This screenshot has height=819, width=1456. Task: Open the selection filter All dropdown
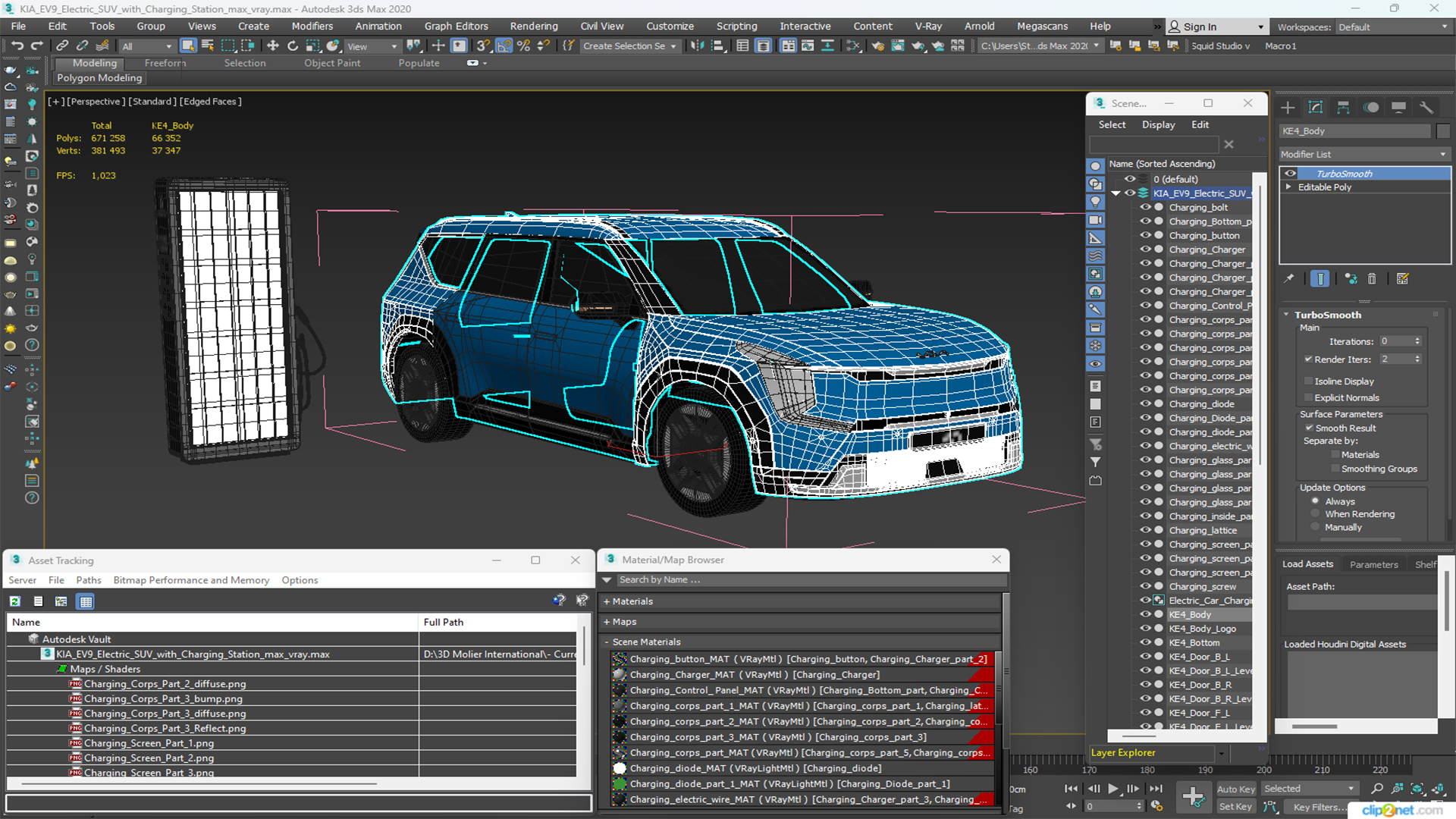click(147, 46)
